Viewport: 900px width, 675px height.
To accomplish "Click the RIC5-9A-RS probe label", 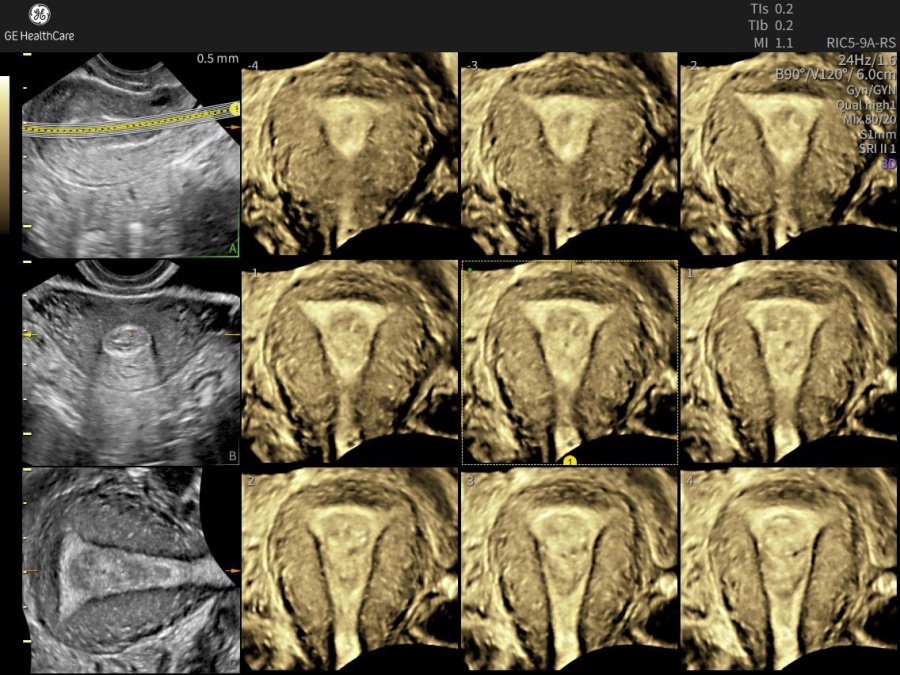I will coord(859,43).
